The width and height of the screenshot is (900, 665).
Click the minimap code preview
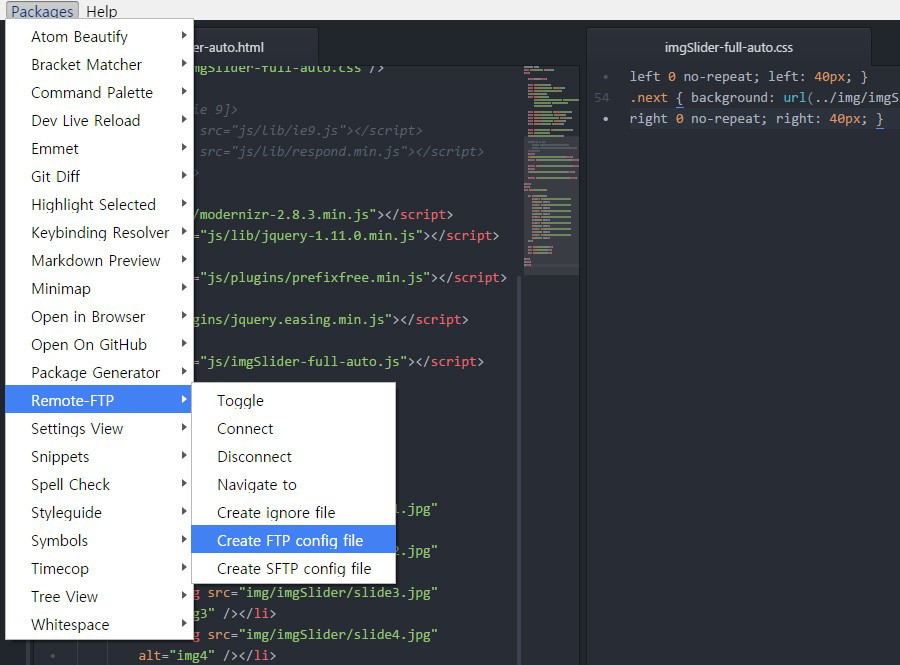tap(551, 169)
